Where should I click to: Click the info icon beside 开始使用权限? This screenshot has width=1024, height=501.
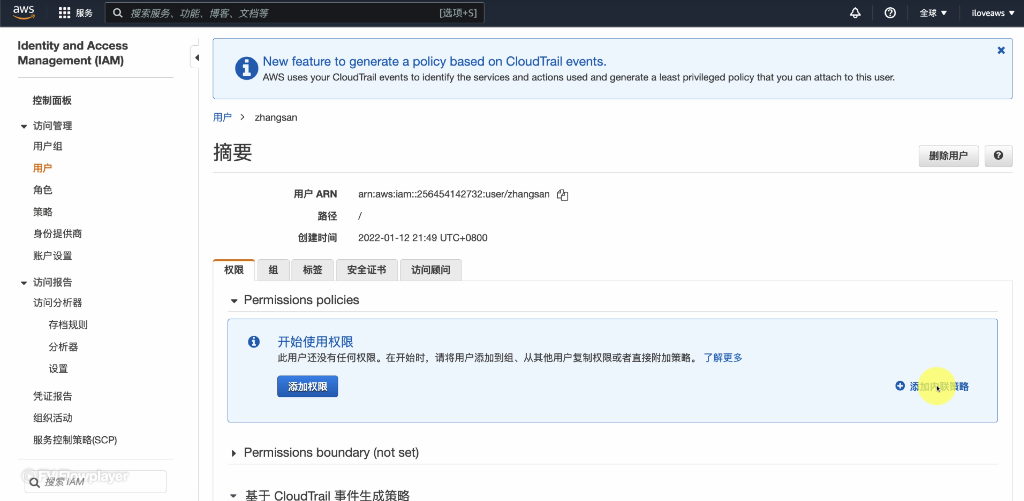point(254,342)
